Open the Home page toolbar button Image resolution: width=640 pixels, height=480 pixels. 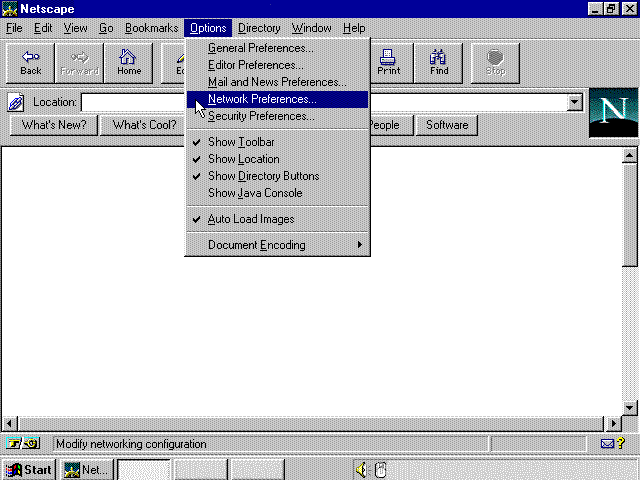pos(129,63)
